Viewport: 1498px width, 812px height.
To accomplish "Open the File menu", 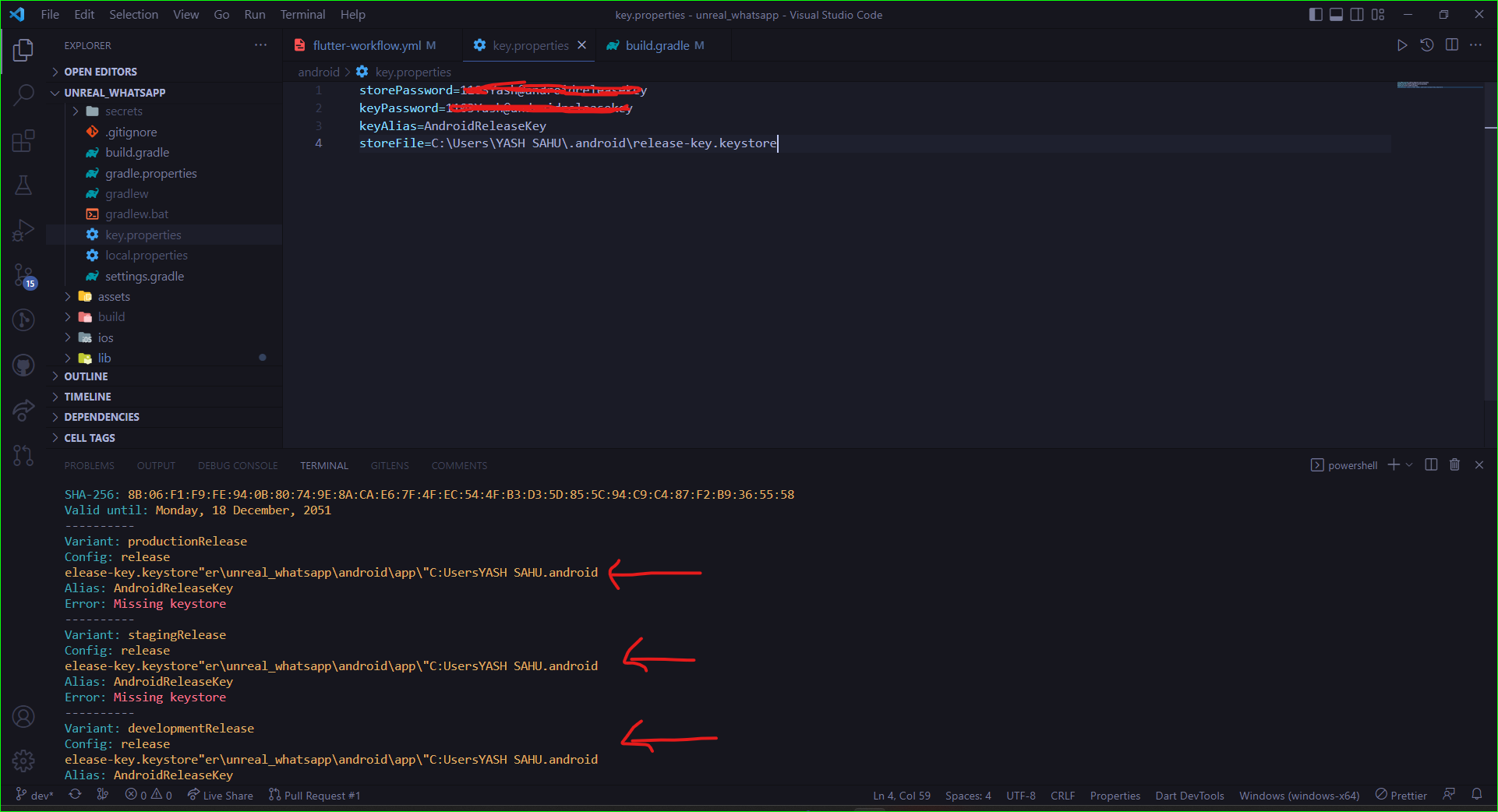I will [50, 15].
